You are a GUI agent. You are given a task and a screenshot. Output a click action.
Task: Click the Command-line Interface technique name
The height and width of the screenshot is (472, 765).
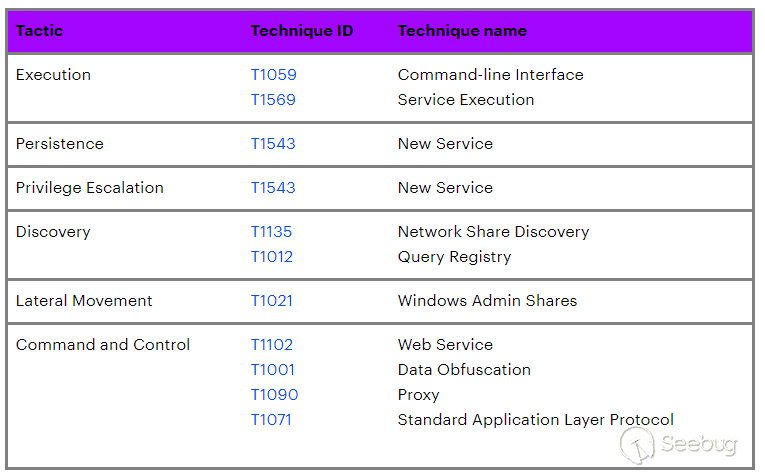tap(490, 75)
